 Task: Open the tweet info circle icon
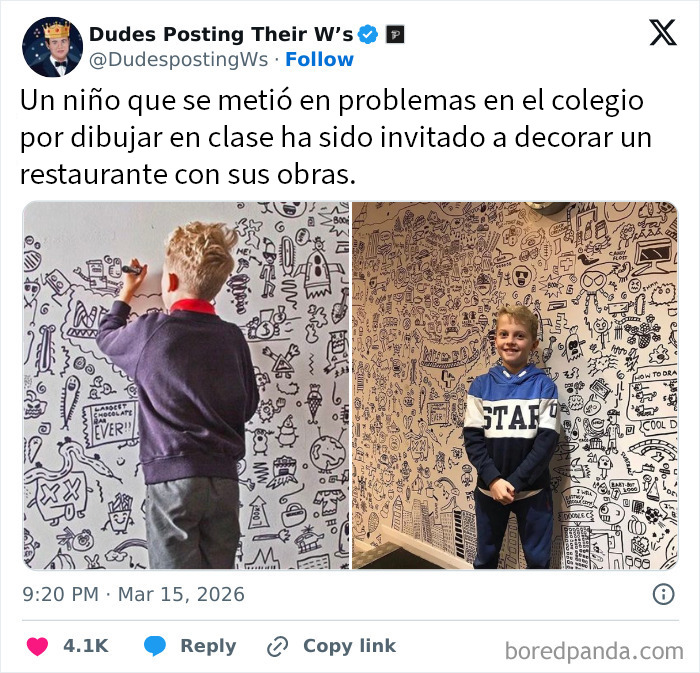click(663, 594)
